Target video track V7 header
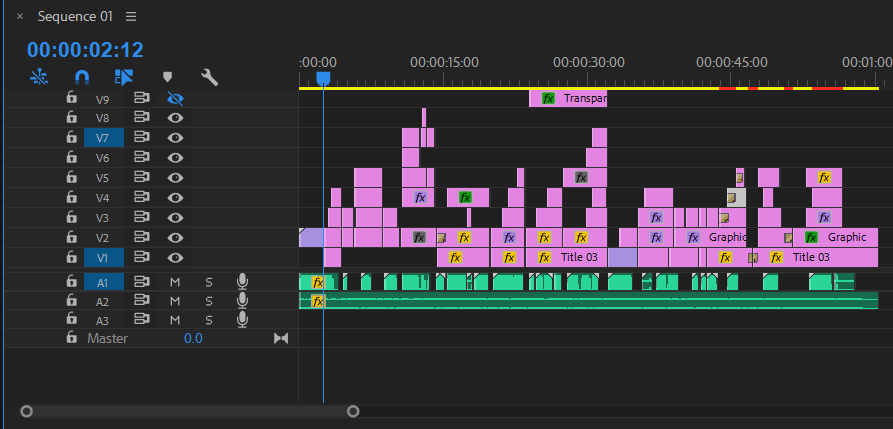The image size is (893, 429). tap(103, 138)
